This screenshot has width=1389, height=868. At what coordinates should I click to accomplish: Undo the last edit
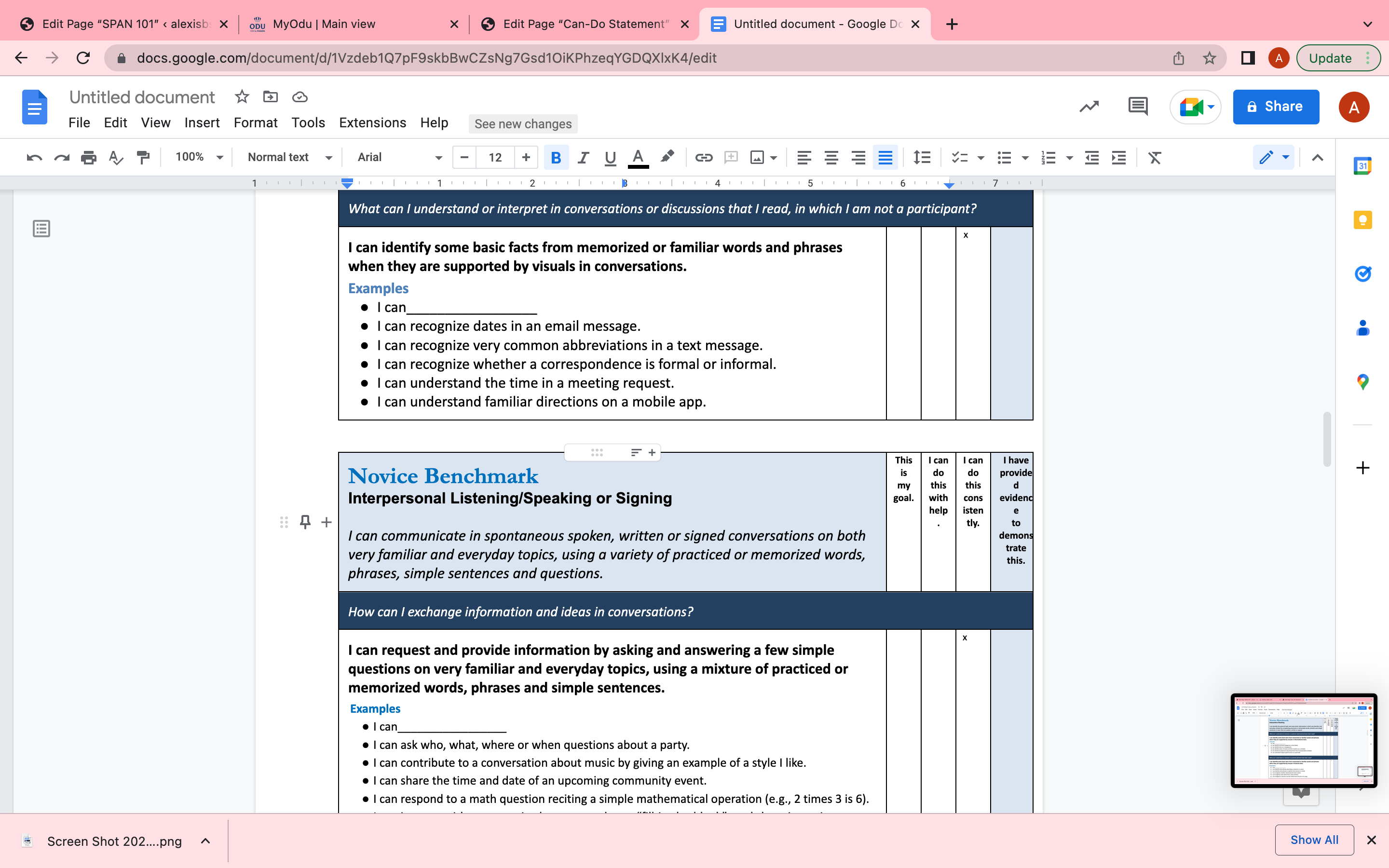(34, 157)
